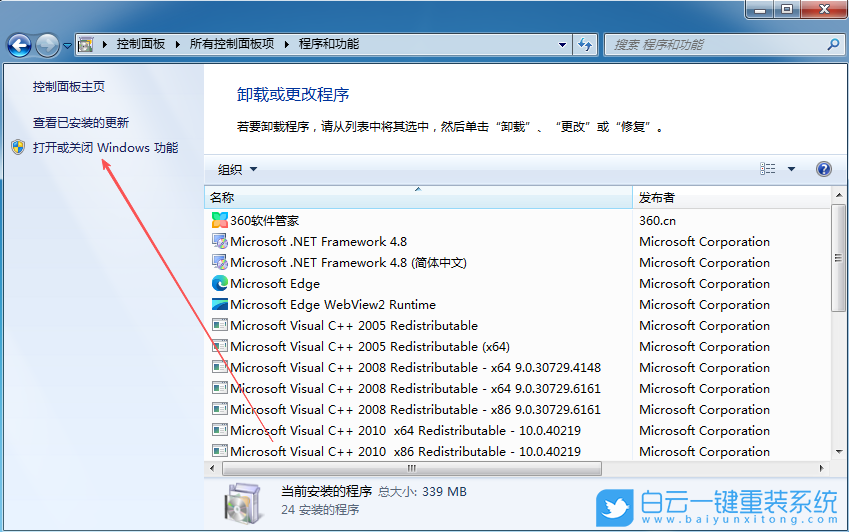Open 控制面板主页 link
This screenshot has height=532, width=849.
click(69, 87)
